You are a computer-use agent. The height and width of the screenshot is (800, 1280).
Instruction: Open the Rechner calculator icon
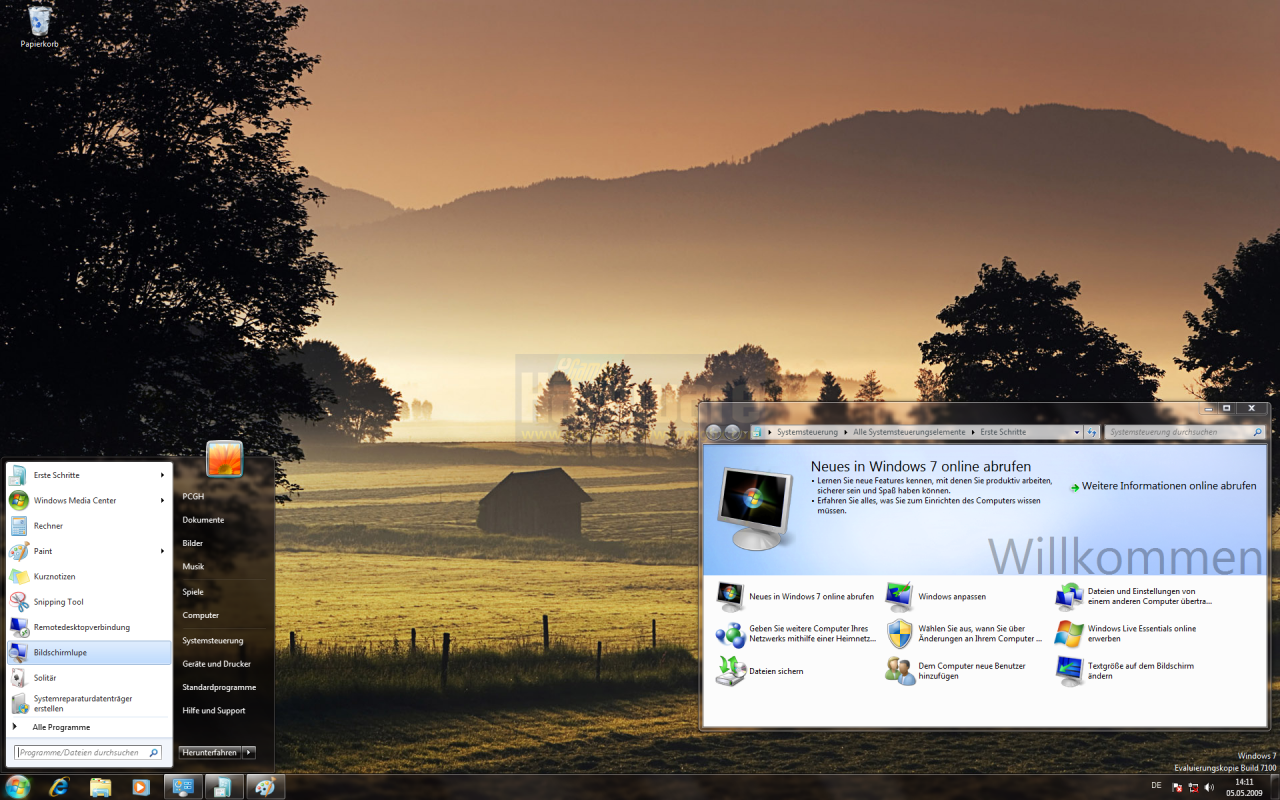pyautogui.click(x=19, y=526)
